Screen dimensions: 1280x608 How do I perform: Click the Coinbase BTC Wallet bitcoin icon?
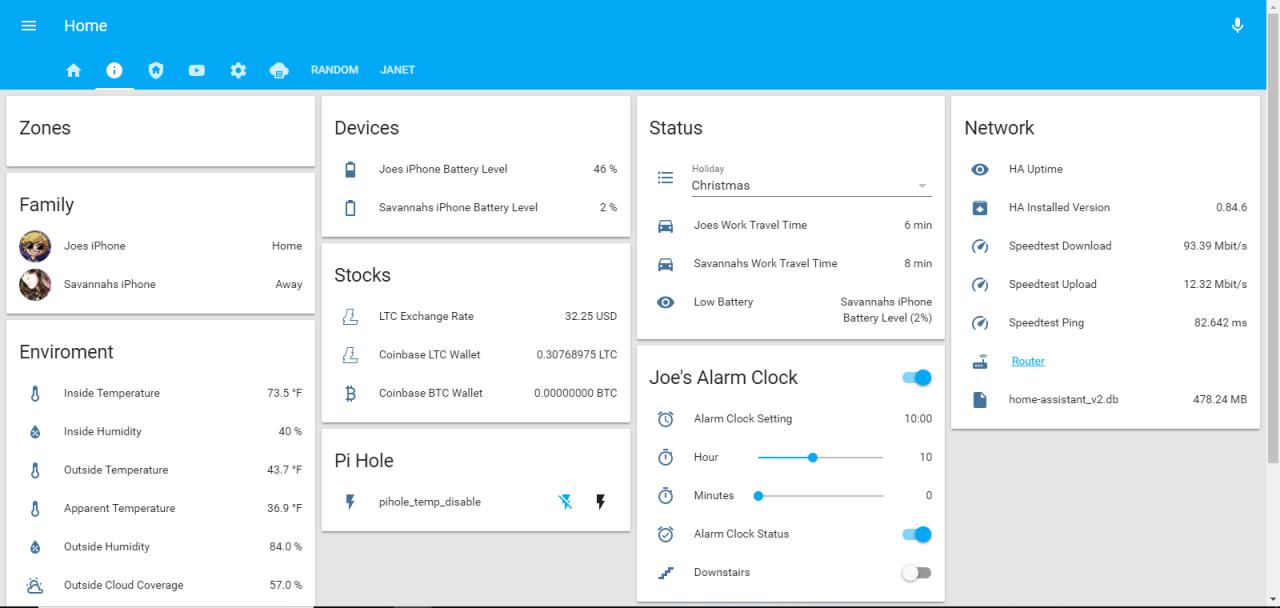pyautogui.click(x=350, y=393)
